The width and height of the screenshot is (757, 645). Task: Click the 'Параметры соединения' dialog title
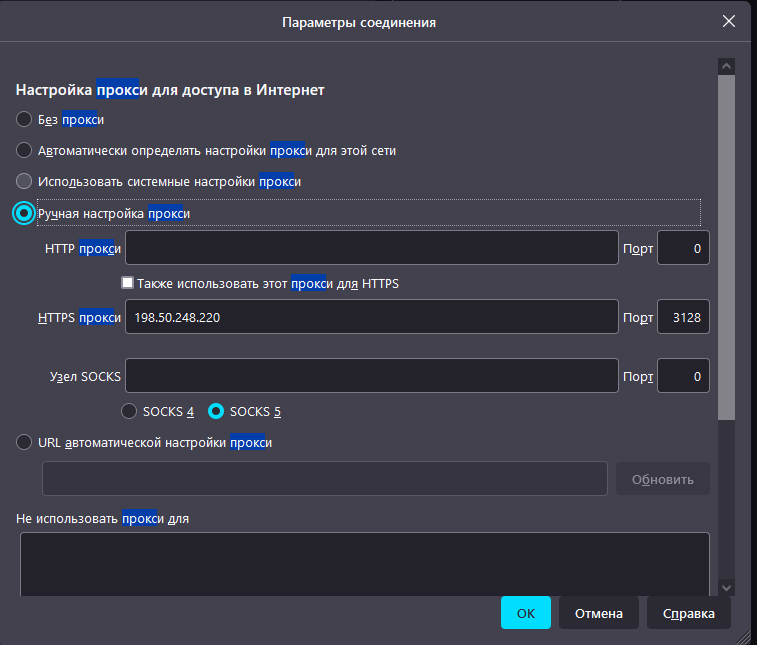coord(359,22)
